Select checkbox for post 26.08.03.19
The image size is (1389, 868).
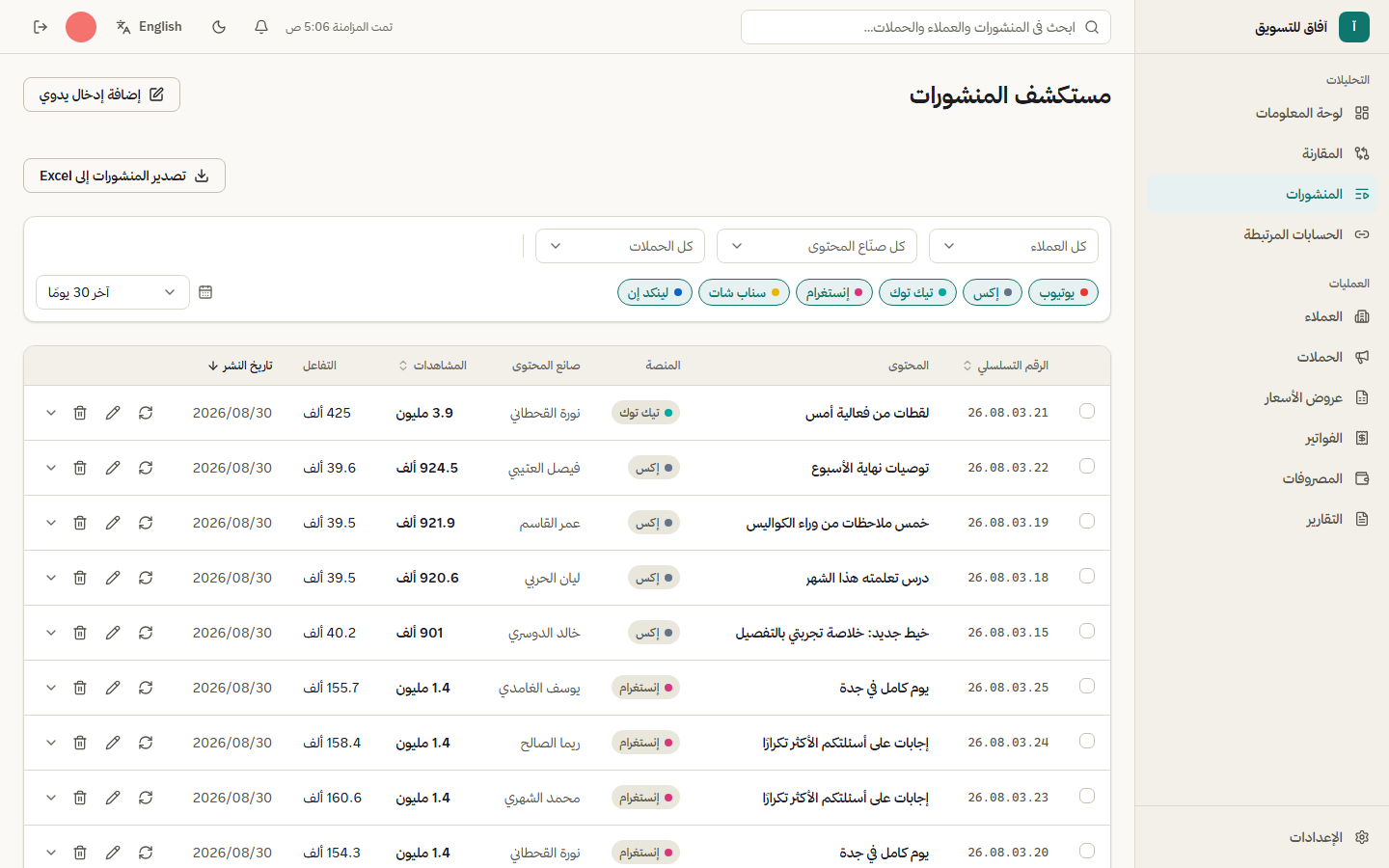(1087, 521)
